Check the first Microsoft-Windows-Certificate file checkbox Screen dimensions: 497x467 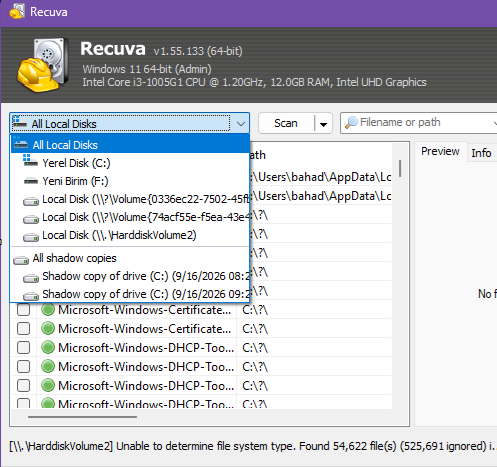point(23,310)
